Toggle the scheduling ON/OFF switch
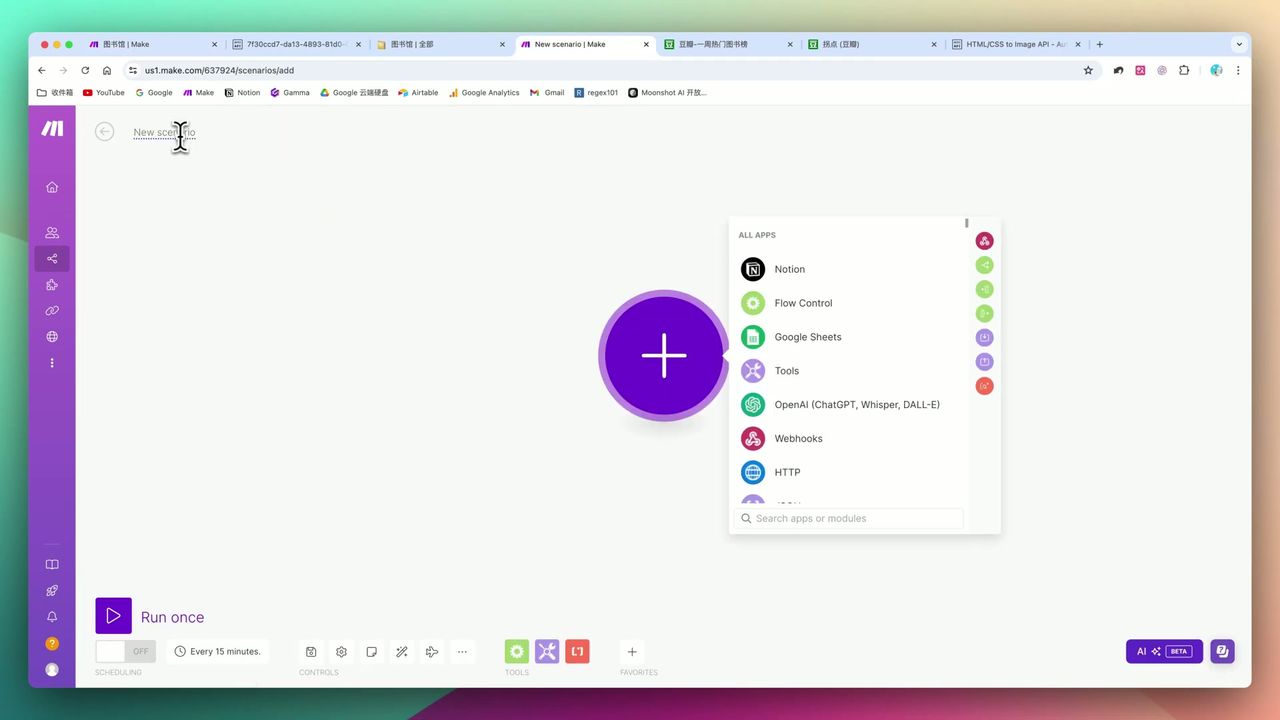This screenshot has width=1280, height=720. (125, 651)
